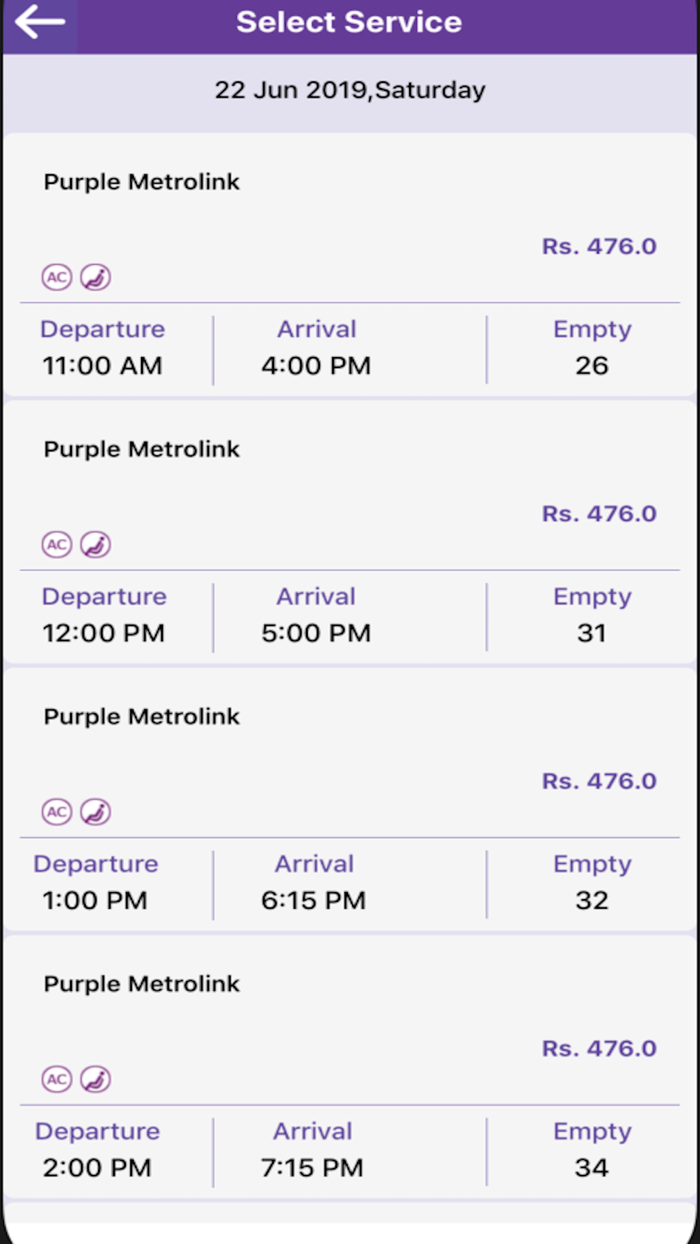This screenshot has width=700, height=1244.
Task: Click the Arrival label of the 1:00 PM trip
Action: coord(315,864)
